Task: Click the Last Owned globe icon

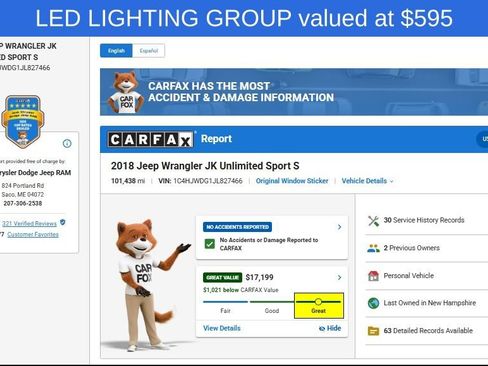Action: point(373,303)
